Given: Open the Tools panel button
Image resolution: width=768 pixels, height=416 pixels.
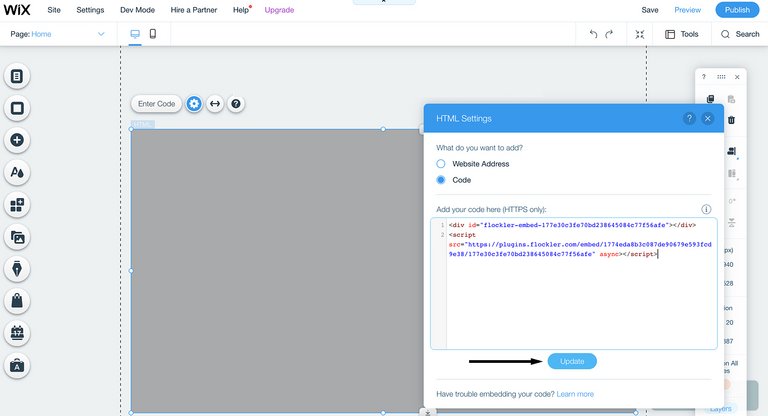Looking at the screenshot, I should 681,34.
